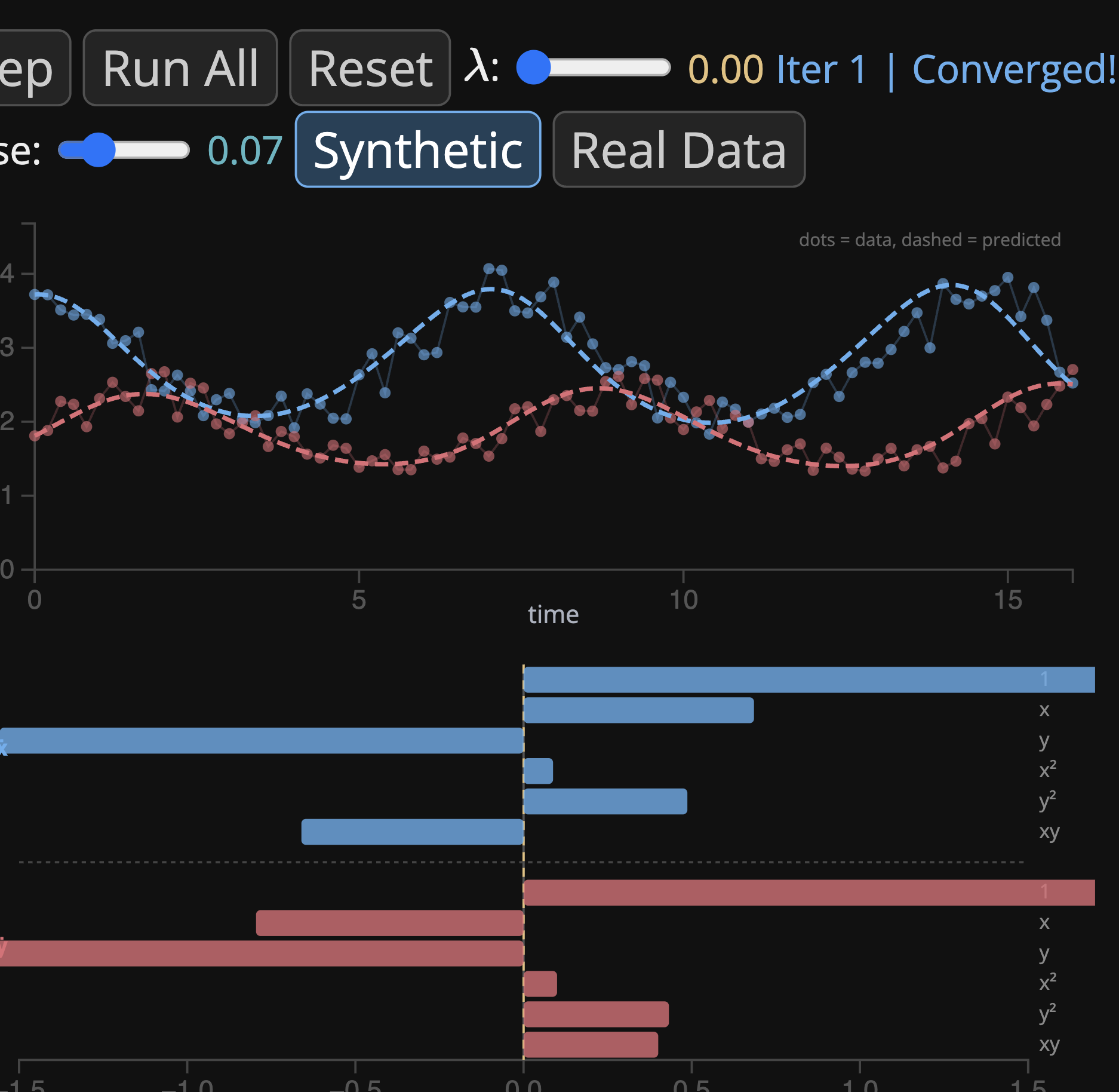This screenshot has height=1092, width=1119.
Task: Click the blue constant term bar
Action: [x=809, y=680]
